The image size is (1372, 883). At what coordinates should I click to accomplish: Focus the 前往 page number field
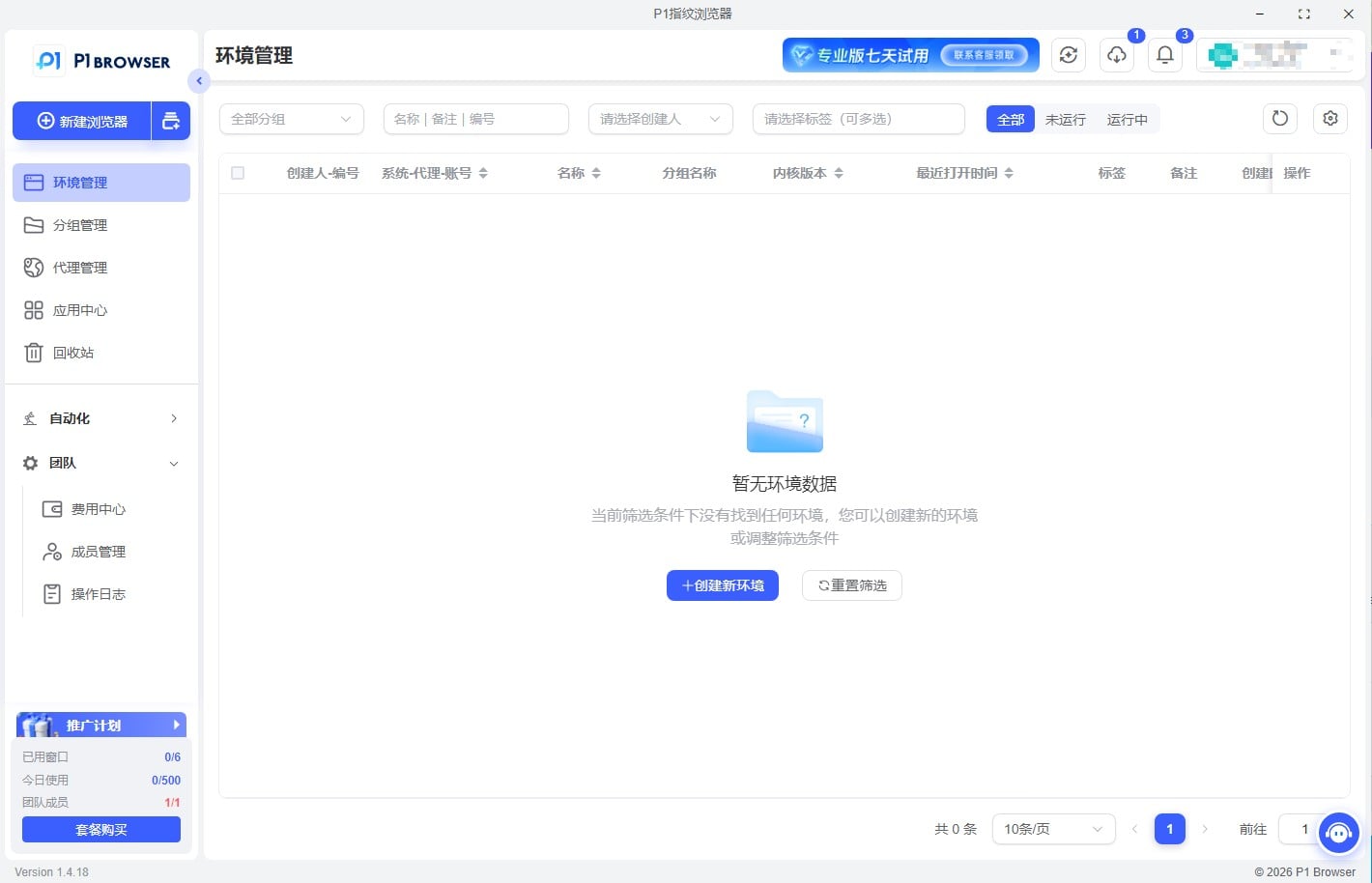[x=1304, y=829]
